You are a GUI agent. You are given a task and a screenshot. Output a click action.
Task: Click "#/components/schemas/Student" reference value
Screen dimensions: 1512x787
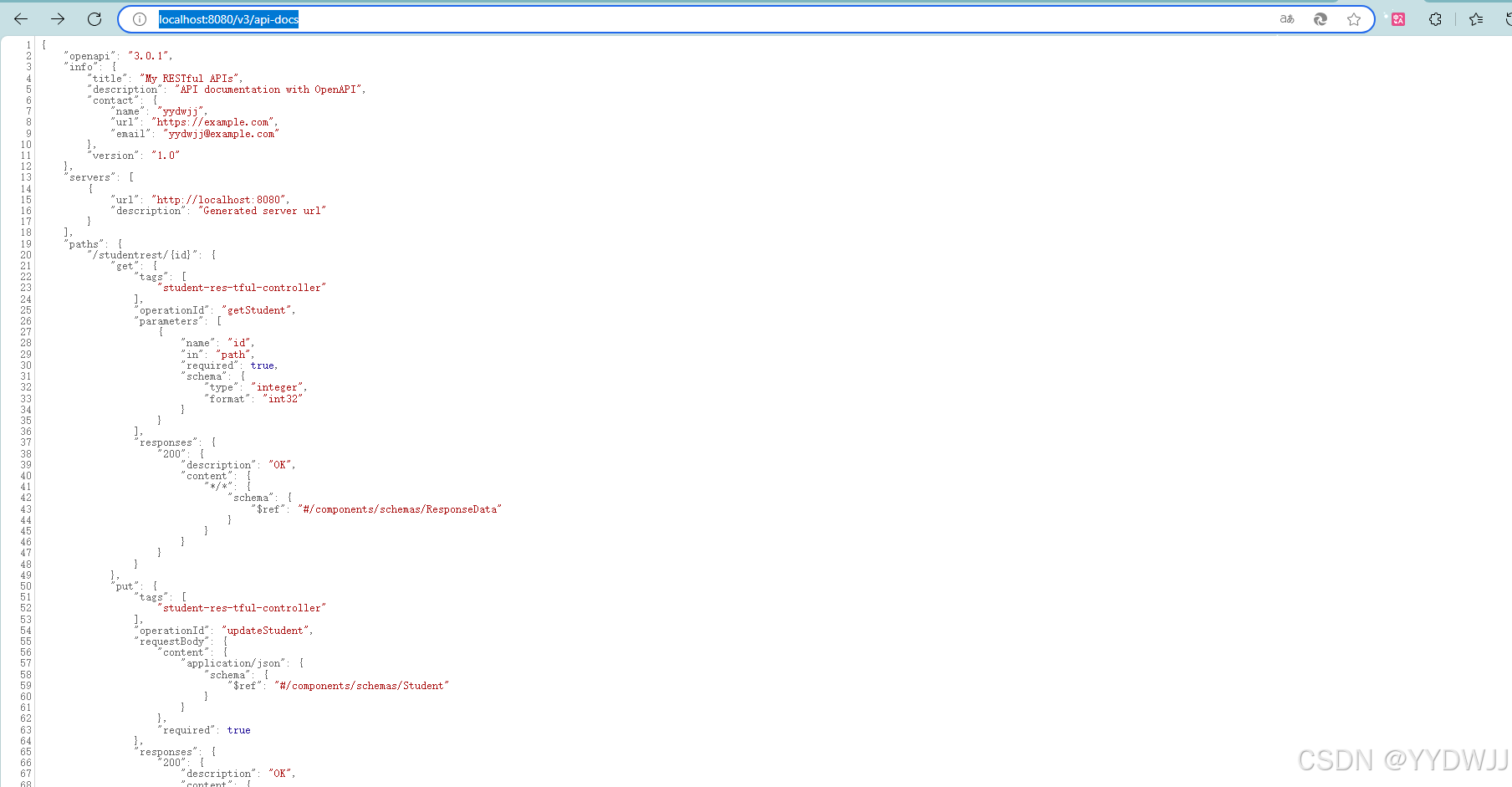pos(361,686)
